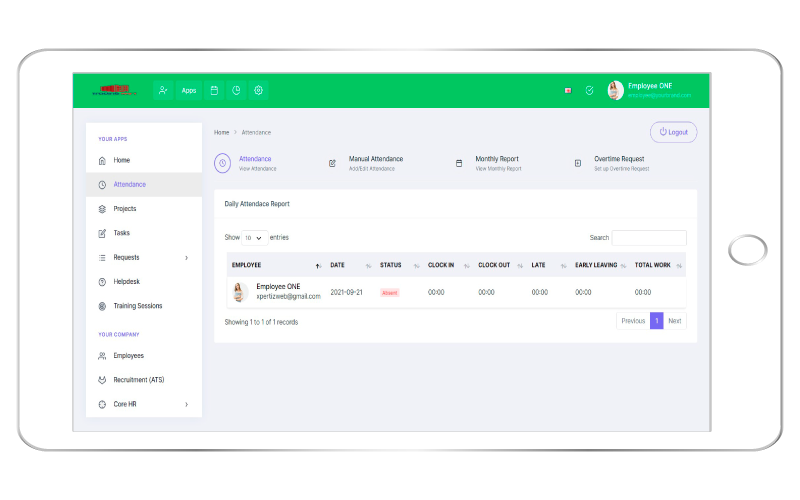Select Projects in the sidebar
Image resolution: width=800 pixels, height=500 pixels.
[x=124, y=209]
